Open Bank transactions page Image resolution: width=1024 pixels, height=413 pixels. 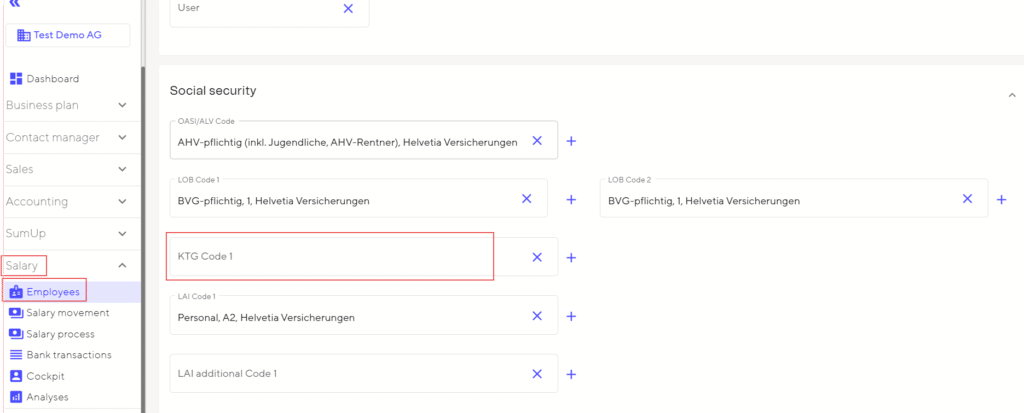click(x=69, y=355)
